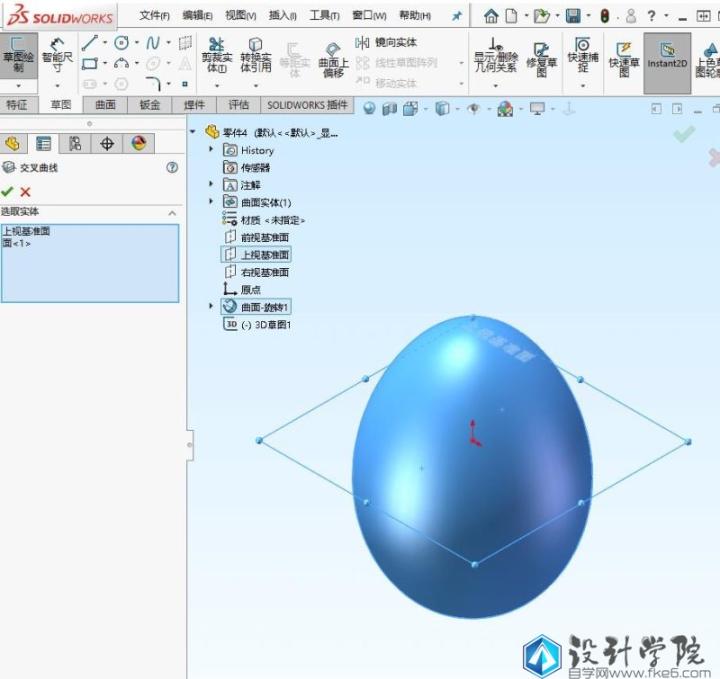Open the 视图(V) menu
720x679 pixels.
click(x=240, y=16)
